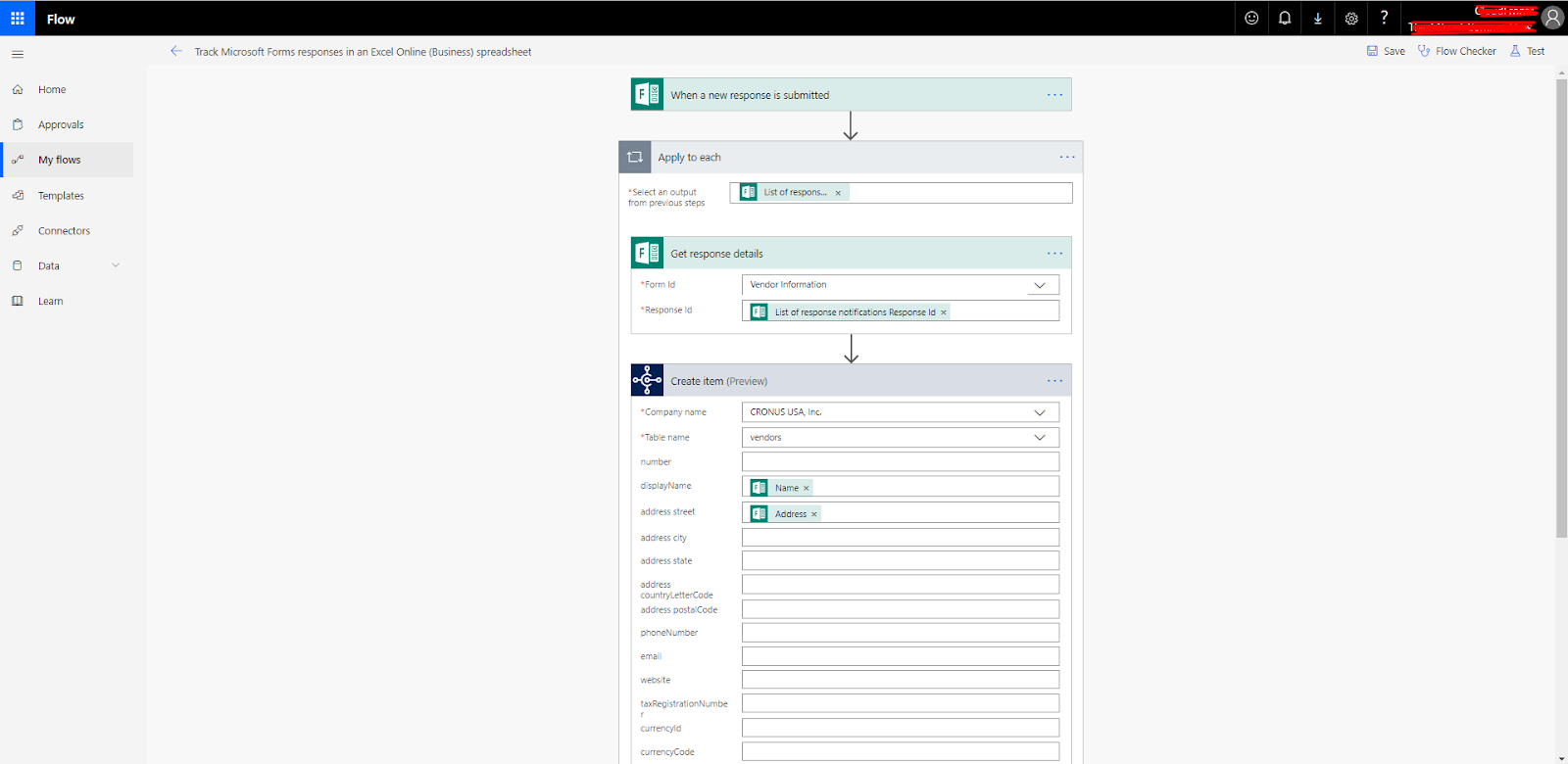The height and width of the screenshot is (764, 1568).
Task: Remove the Name token from displayName
Action: pyautogui.click(x=807, y=488)
